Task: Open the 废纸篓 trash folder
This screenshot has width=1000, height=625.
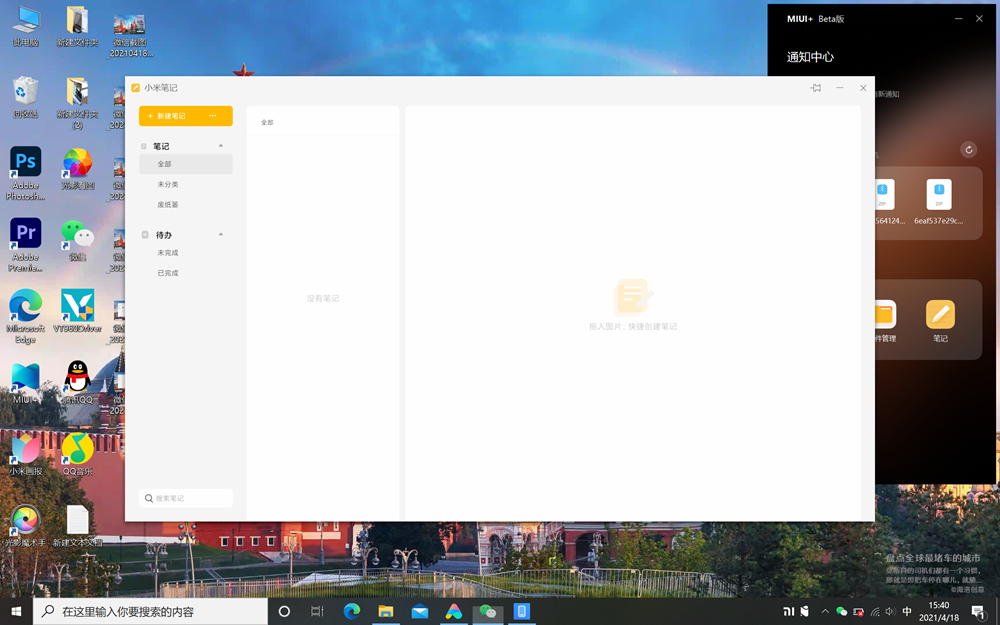Action: [168, 205]
